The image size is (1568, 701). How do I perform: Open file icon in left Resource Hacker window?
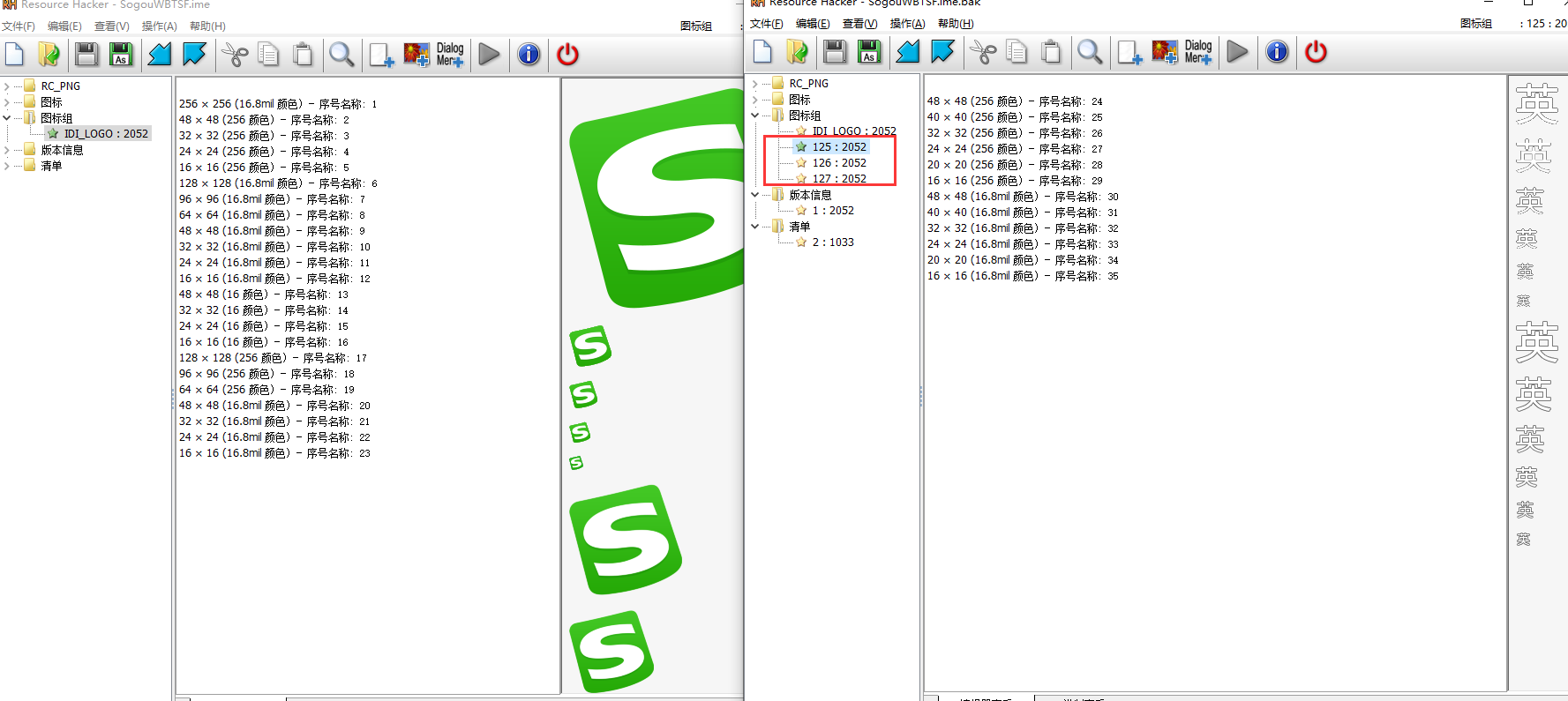coord(49,55)
